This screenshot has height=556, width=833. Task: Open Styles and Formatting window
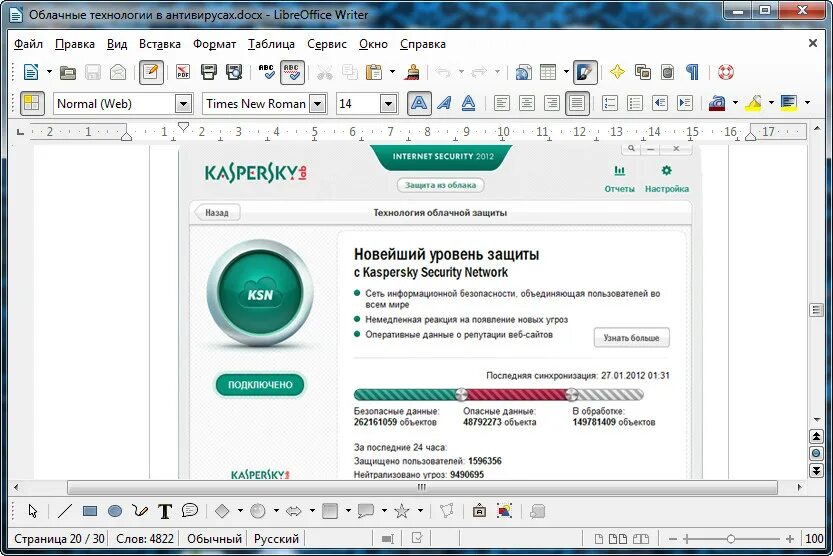(31, 103)
